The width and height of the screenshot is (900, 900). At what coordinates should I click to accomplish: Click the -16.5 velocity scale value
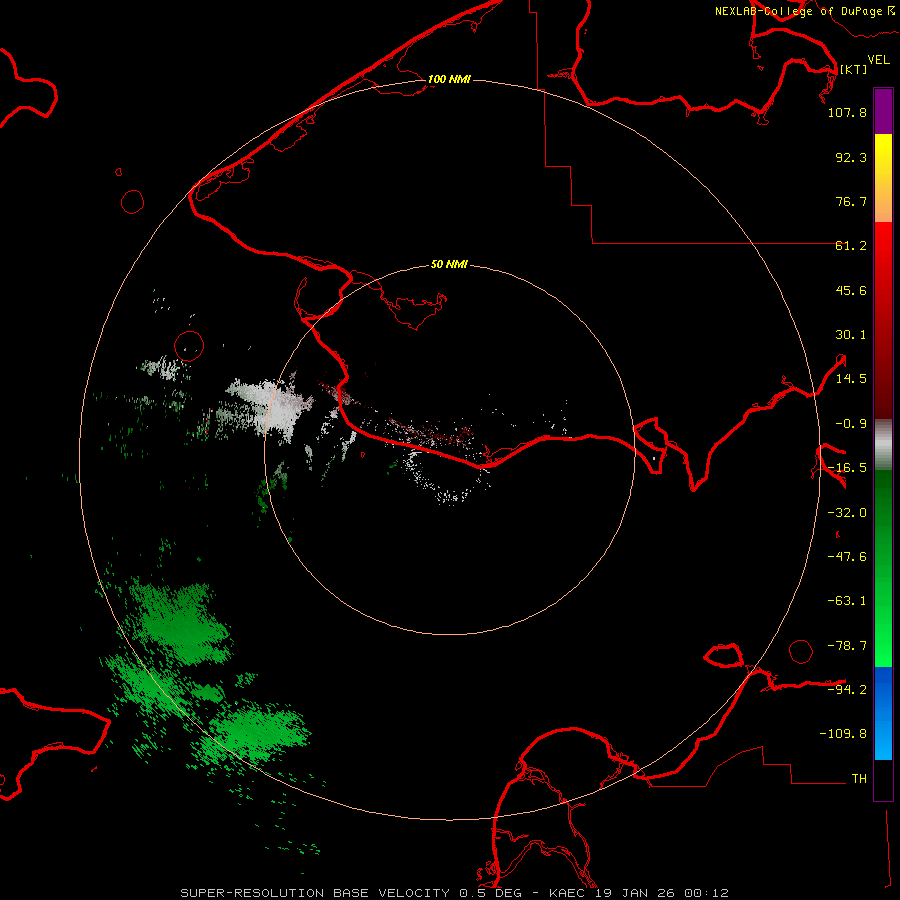(847, 468)
